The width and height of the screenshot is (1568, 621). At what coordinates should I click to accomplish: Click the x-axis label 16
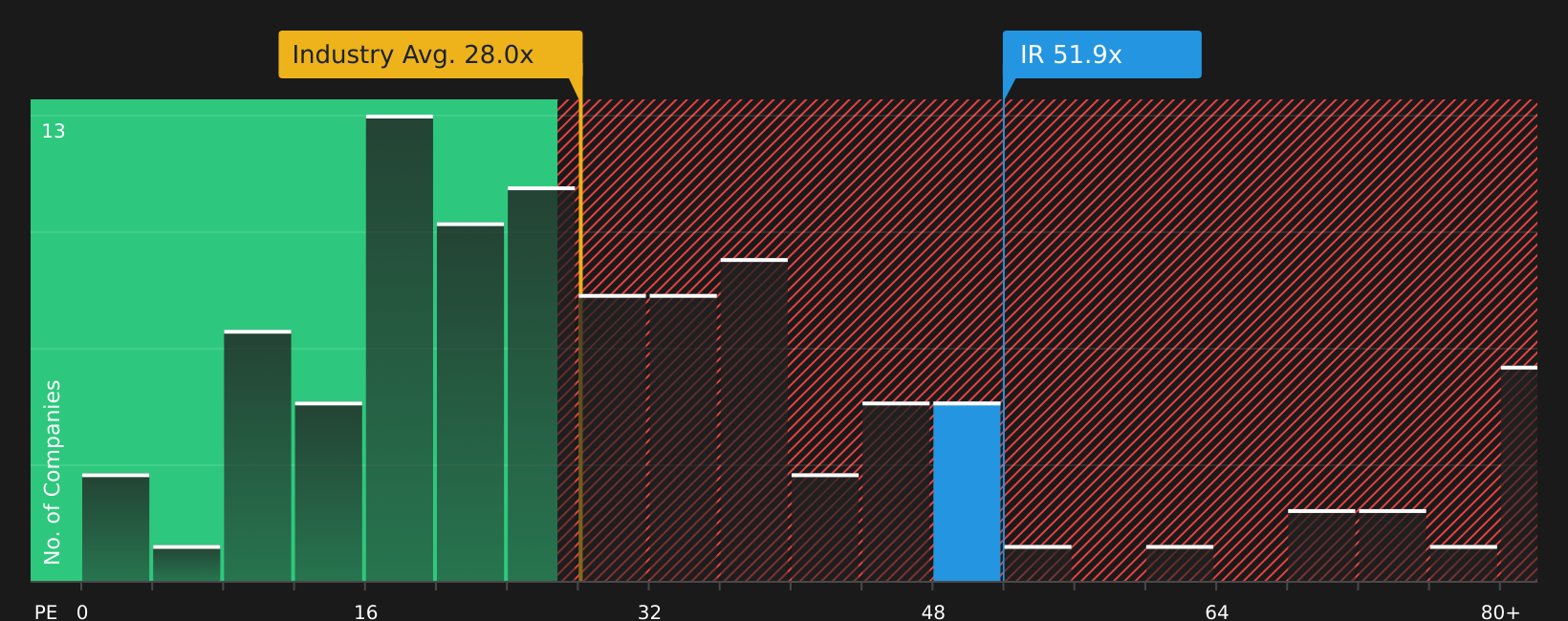tap(366, 611)
